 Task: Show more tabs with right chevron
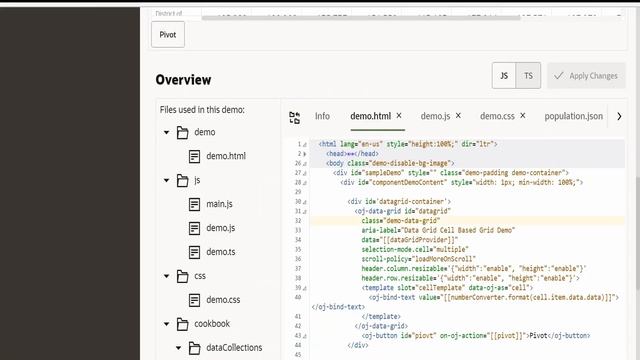tap(619, 116)
